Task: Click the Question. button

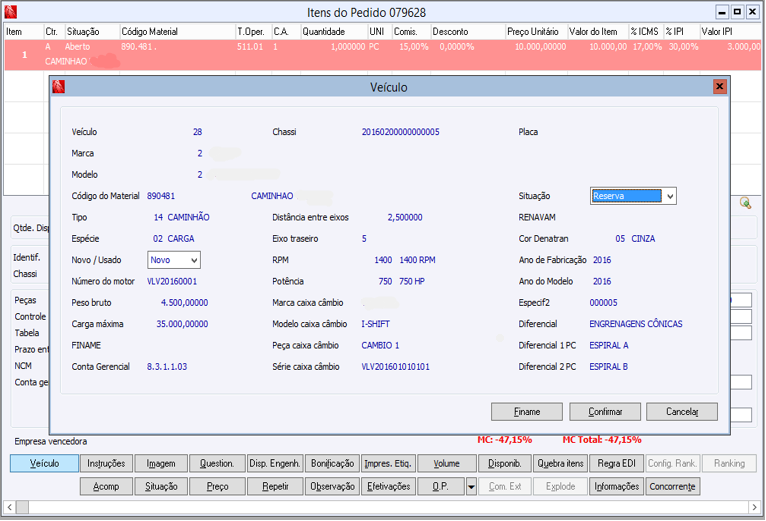Action: [217, 463]
